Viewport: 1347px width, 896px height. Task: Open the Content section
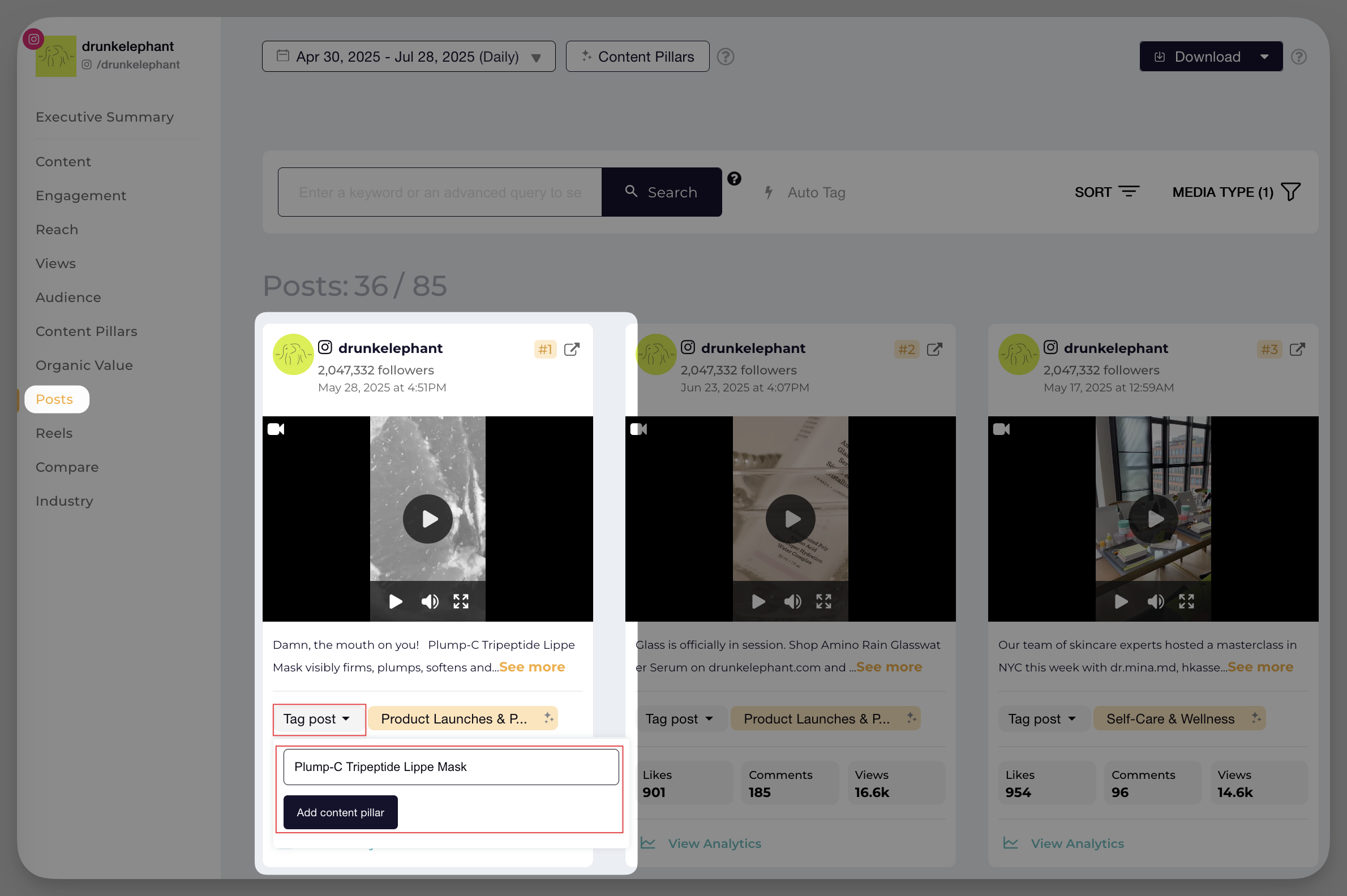tap(63, 162)
